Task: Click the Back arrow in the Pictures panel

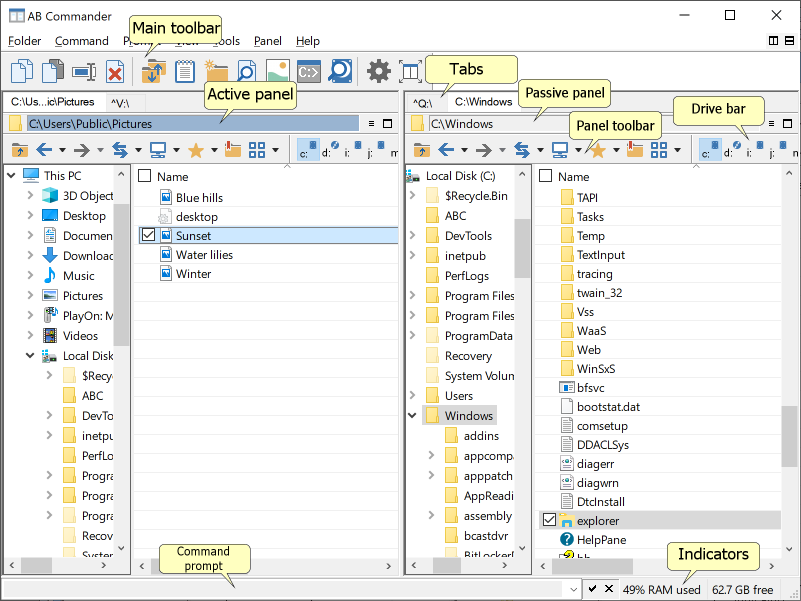Action: tap(44, 150)
